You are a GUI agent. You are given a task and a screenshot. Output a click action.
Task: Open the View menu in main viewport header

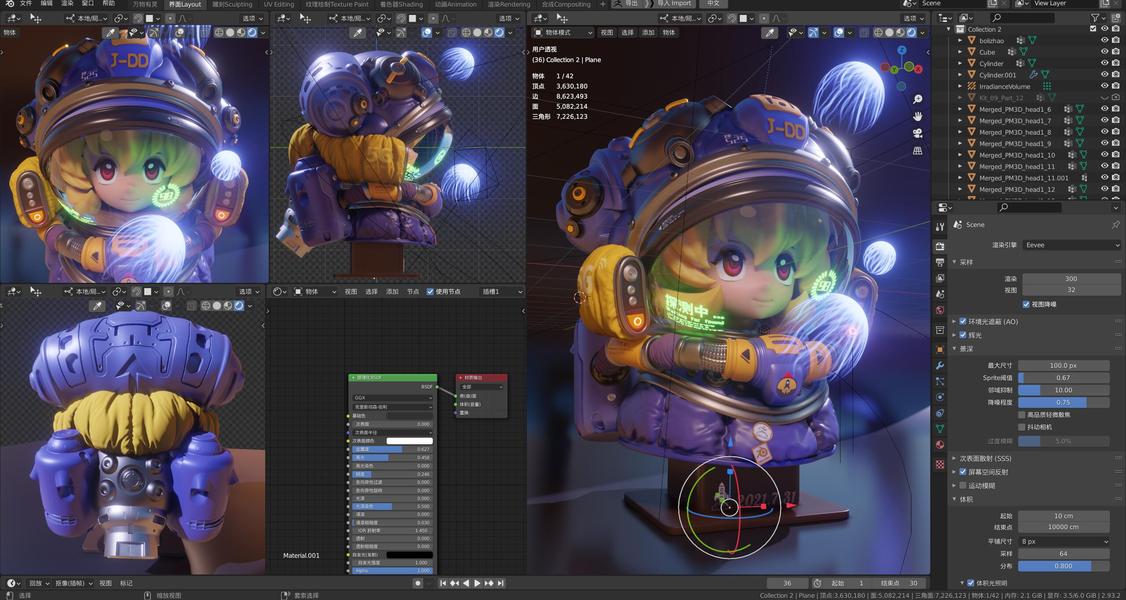point(607,32)
